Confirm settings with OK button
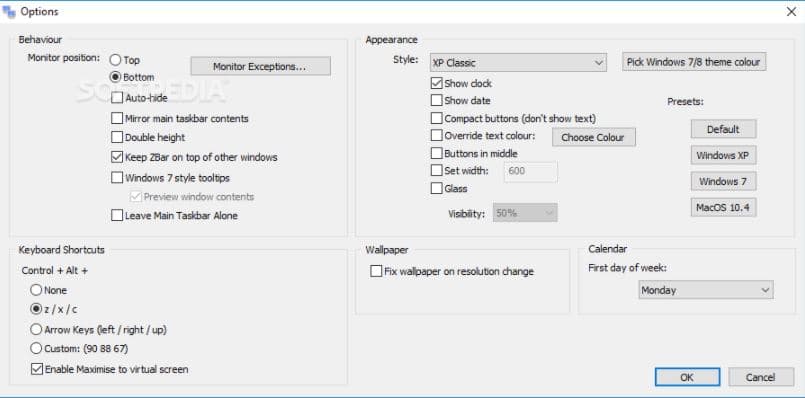Screen dimensions: 805x398 pos(687,377)
